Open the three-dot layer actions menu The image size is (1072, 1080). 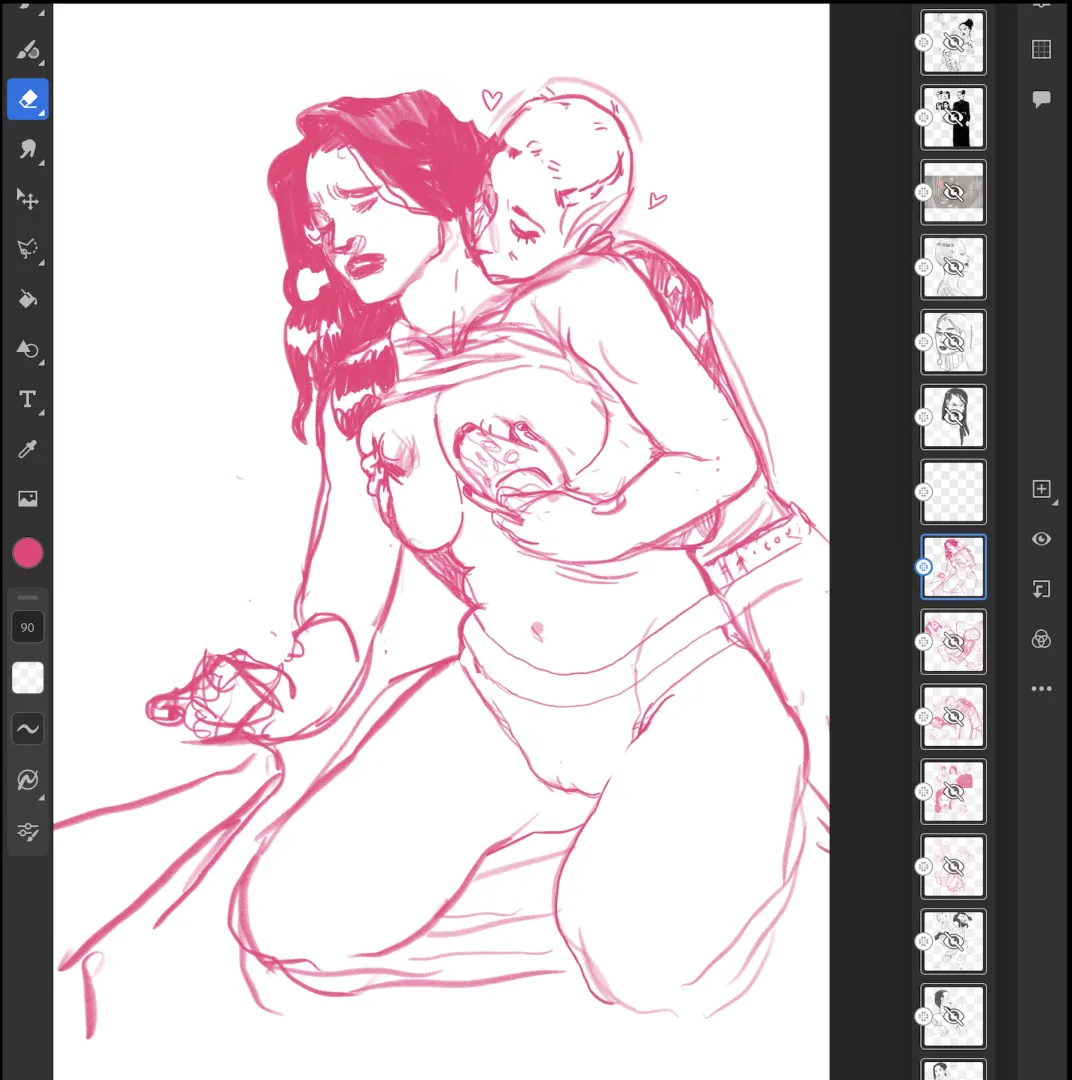1041,689
